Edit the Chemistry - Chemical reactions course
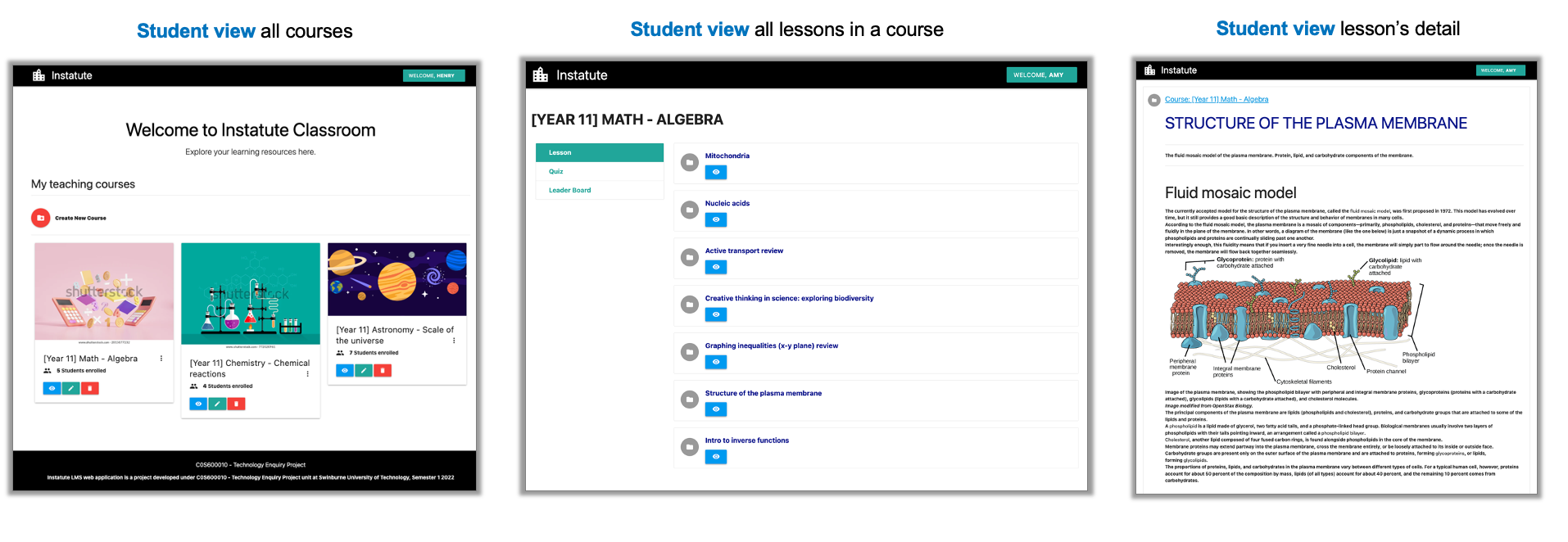 tap(217, 404)
